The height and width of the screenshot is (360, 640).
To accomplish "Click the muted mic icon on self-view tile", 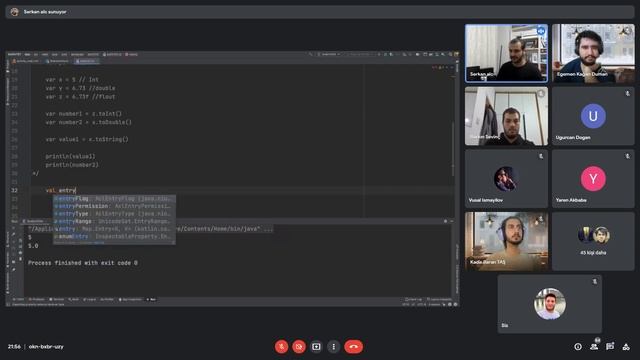I will point(595,281).
